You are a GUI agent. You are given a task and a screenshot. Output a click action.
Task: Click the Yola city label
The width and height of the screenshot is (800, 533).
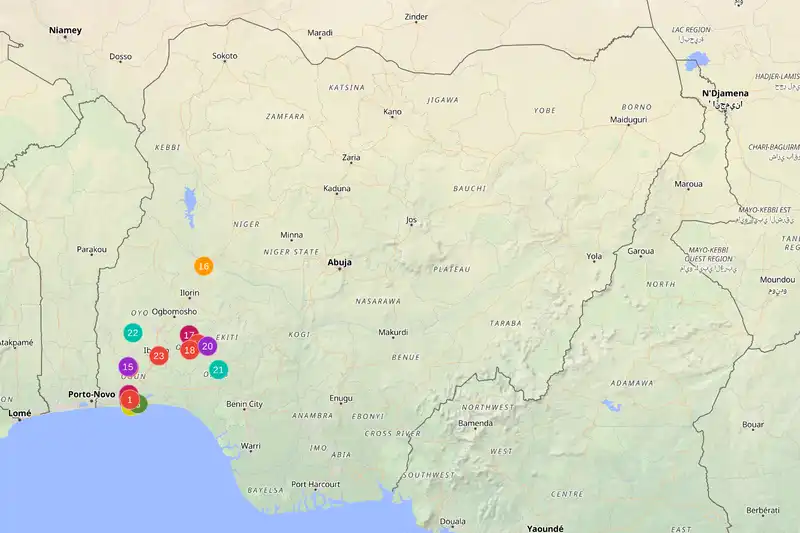pos(594,256)
